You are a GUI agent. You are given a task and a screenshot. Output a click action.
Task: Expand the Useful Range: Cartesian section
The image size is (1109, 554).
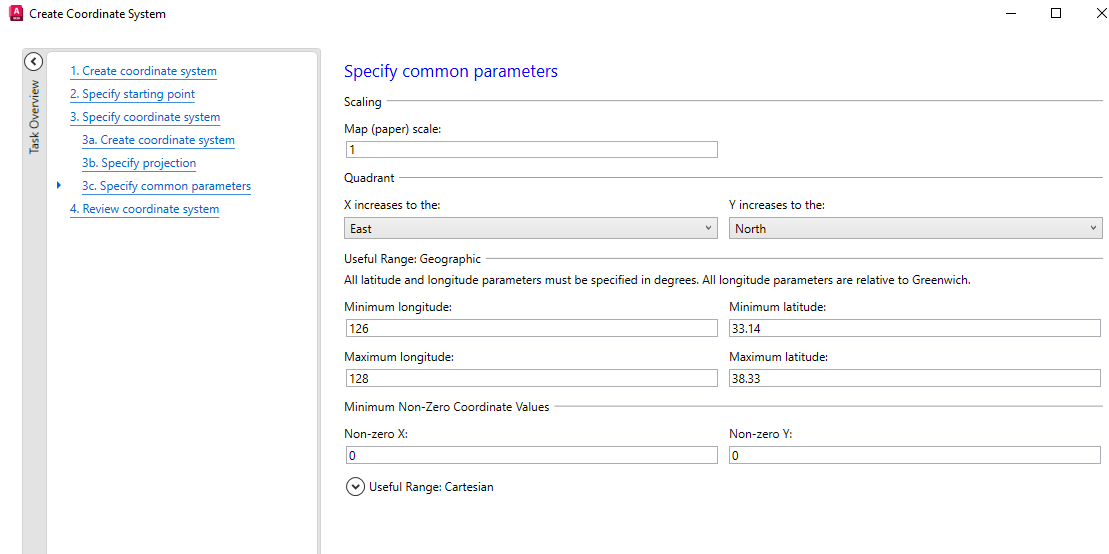pyautogui.click(x=355, y=487)
